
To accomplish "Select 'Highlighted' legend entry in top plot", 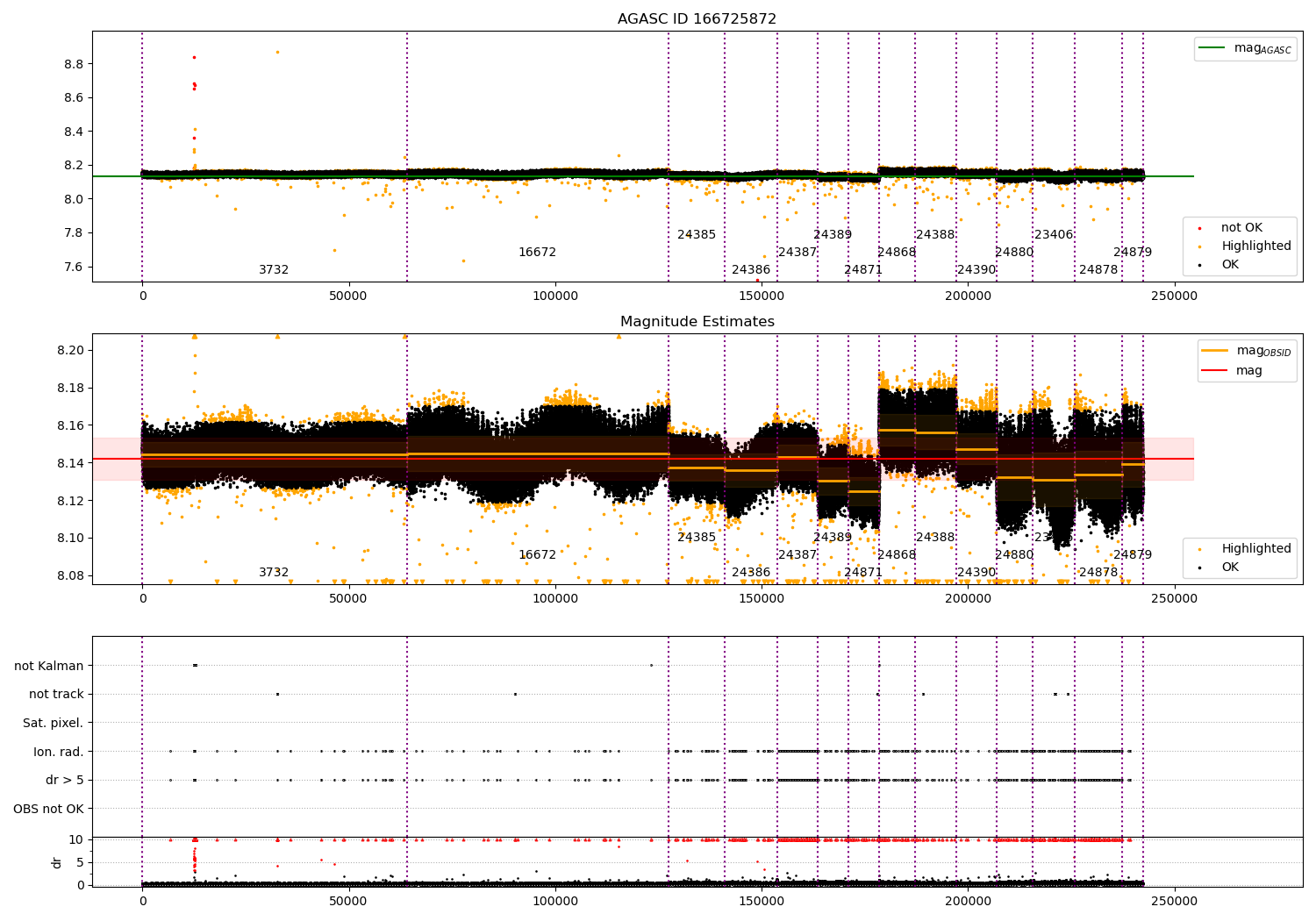I will pos(1256,246).
